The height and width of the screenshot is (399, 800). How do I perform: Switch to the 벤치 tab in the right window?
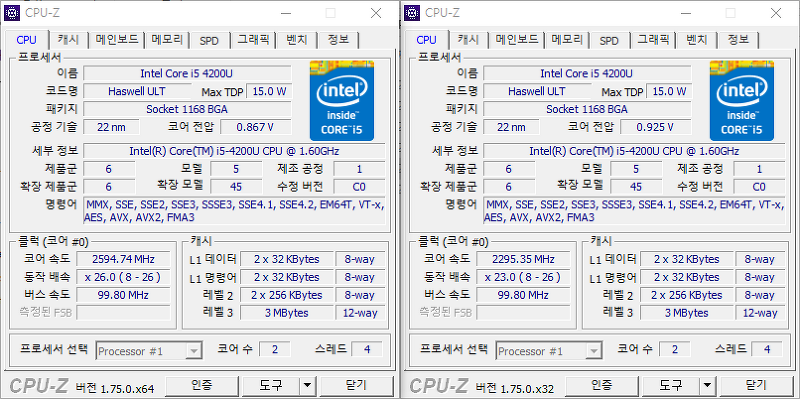[x=696, y=40]
